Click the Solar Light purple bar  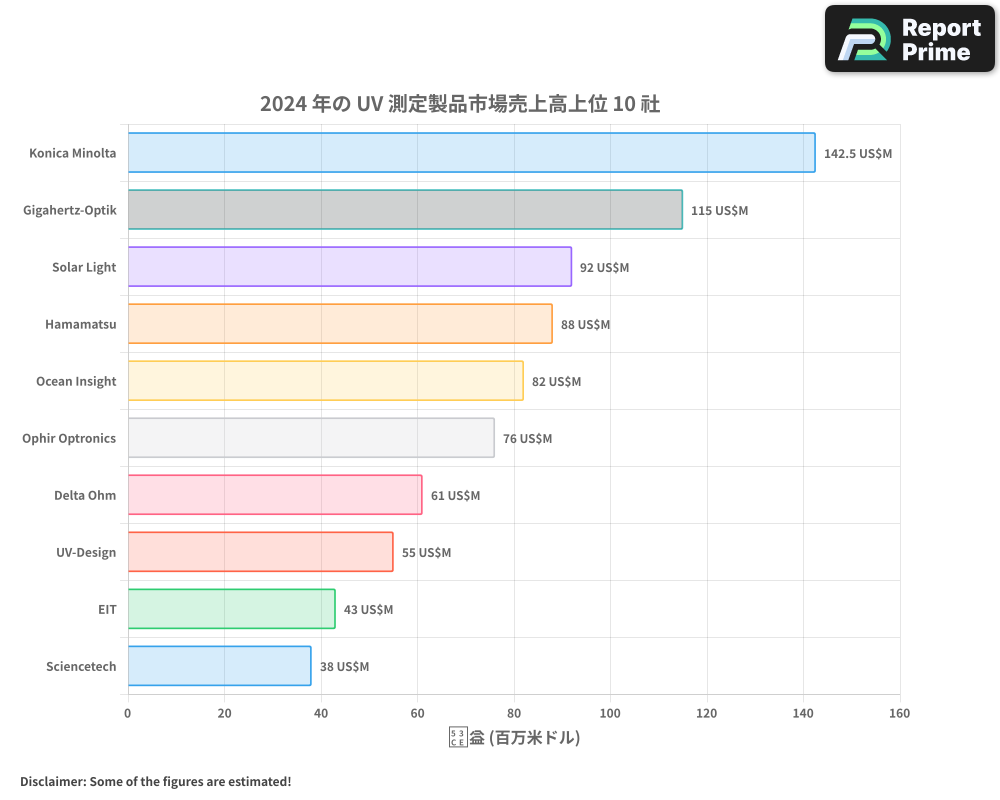[x=349, y=267]
